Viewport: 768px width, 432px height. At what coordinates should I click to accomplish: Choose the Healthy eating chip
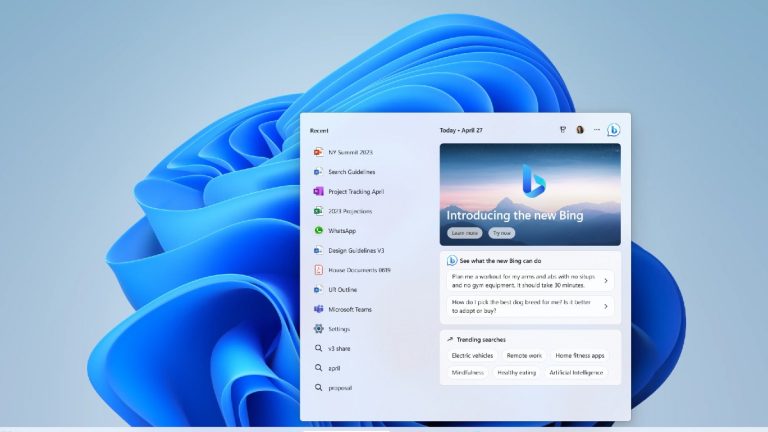[x=517, y=373]
